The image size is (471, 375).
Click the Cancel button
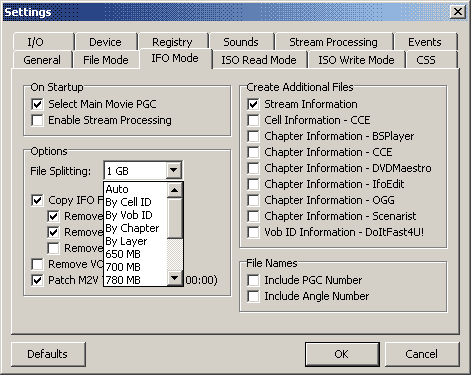[x=422, y=354]
